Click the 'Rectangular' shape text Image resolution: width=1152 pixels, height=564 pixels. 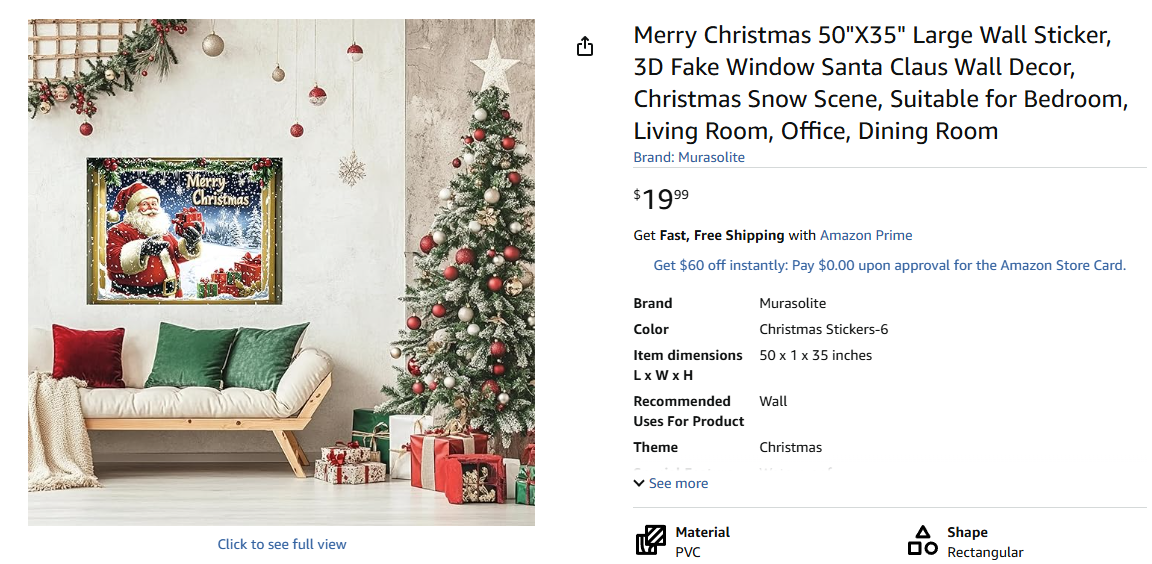pos(985,552)
